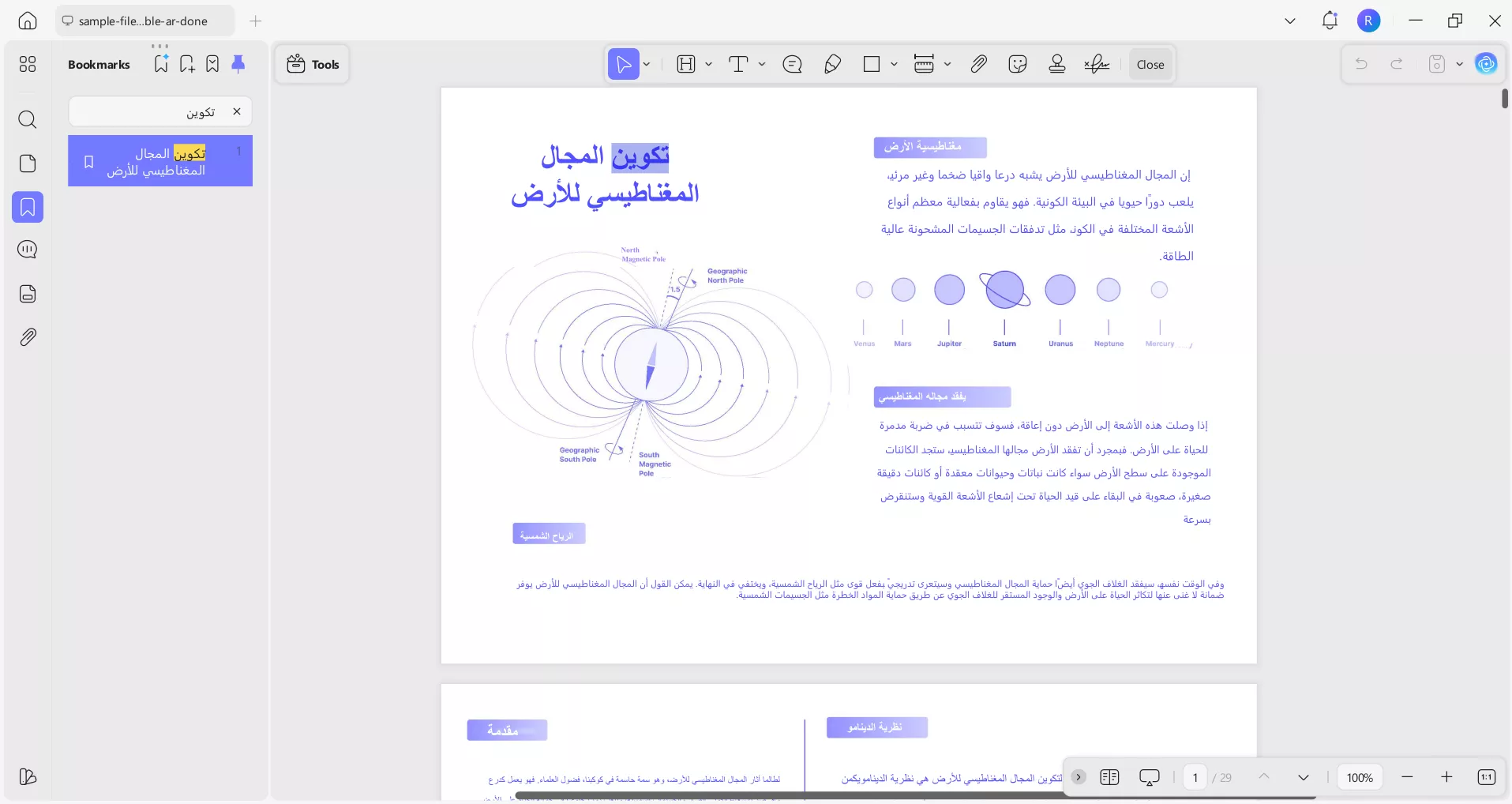1512x804 pixels.
Task: Expand the selection tool dropdown
Action: click(645, 64)
